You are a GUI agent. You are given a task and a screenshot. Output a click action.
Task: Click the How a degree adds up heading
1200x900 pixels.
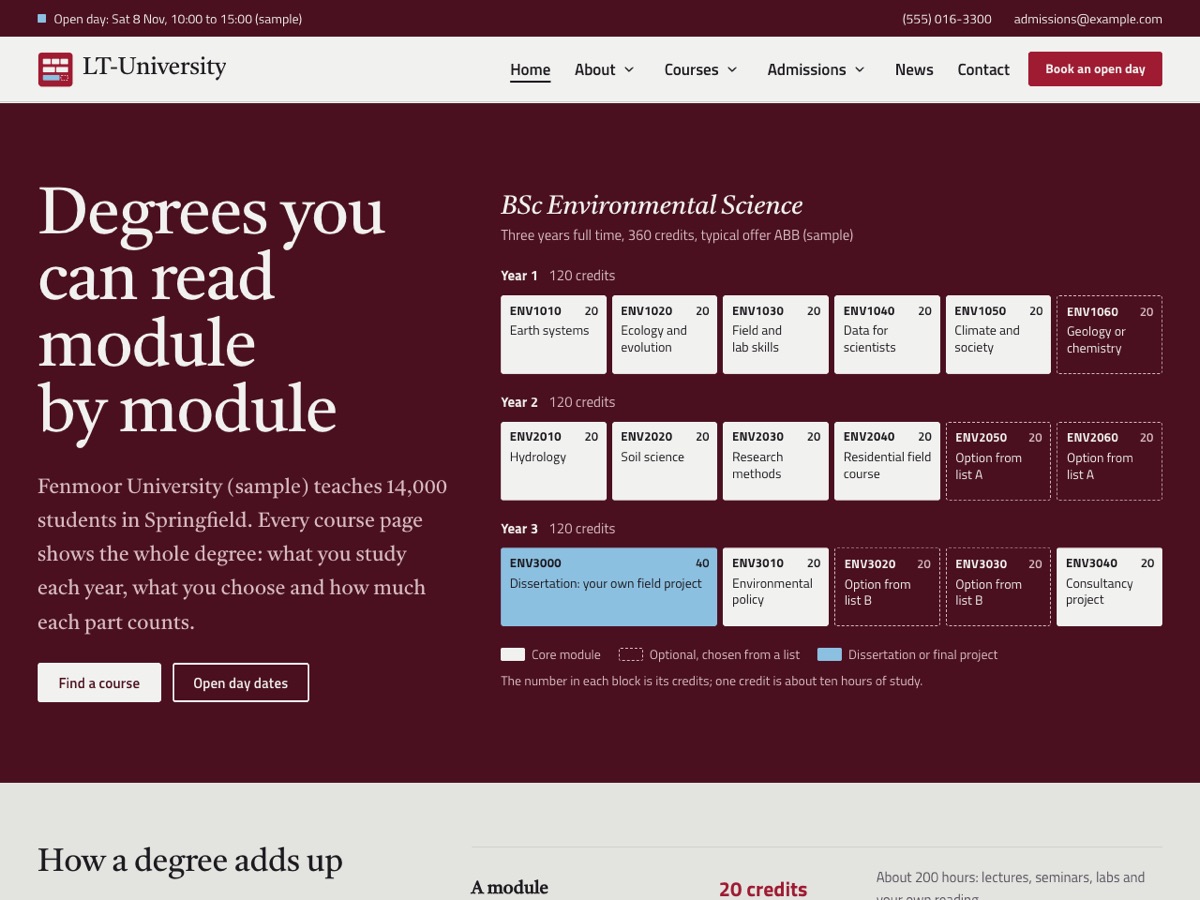click(190, 860)
